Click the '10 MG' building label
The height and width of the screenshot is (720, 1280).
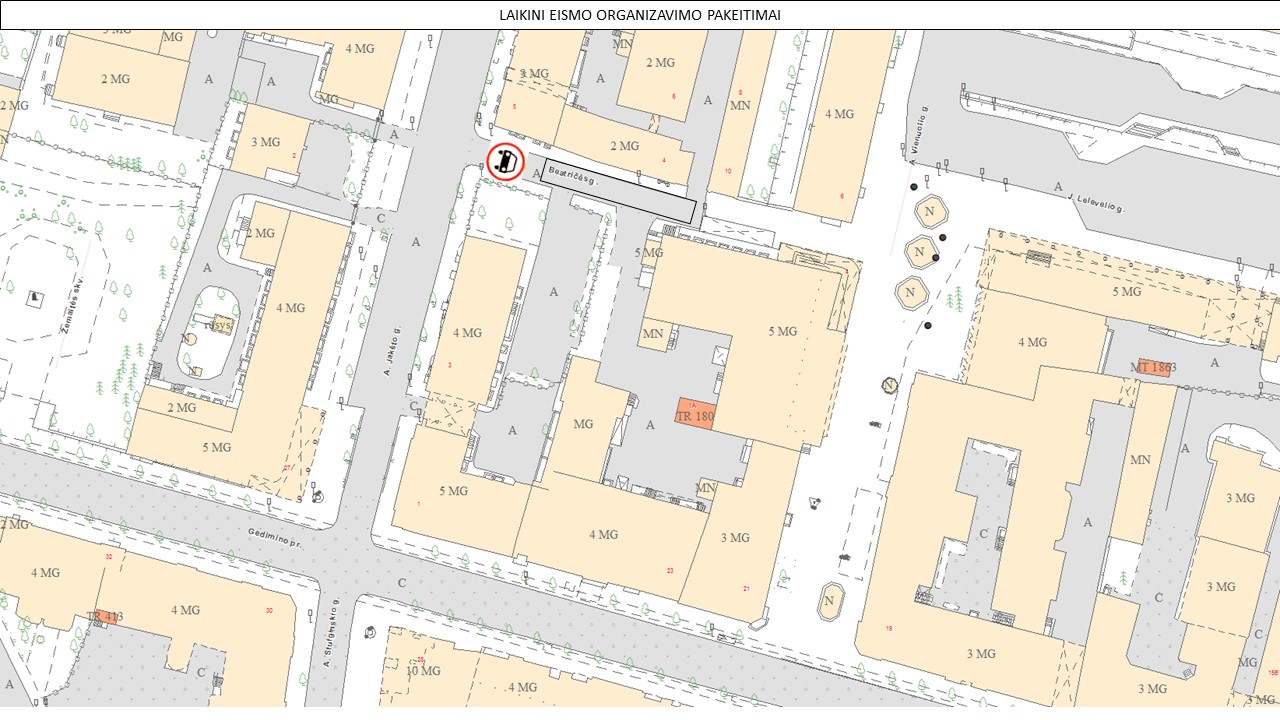[423, 670]
